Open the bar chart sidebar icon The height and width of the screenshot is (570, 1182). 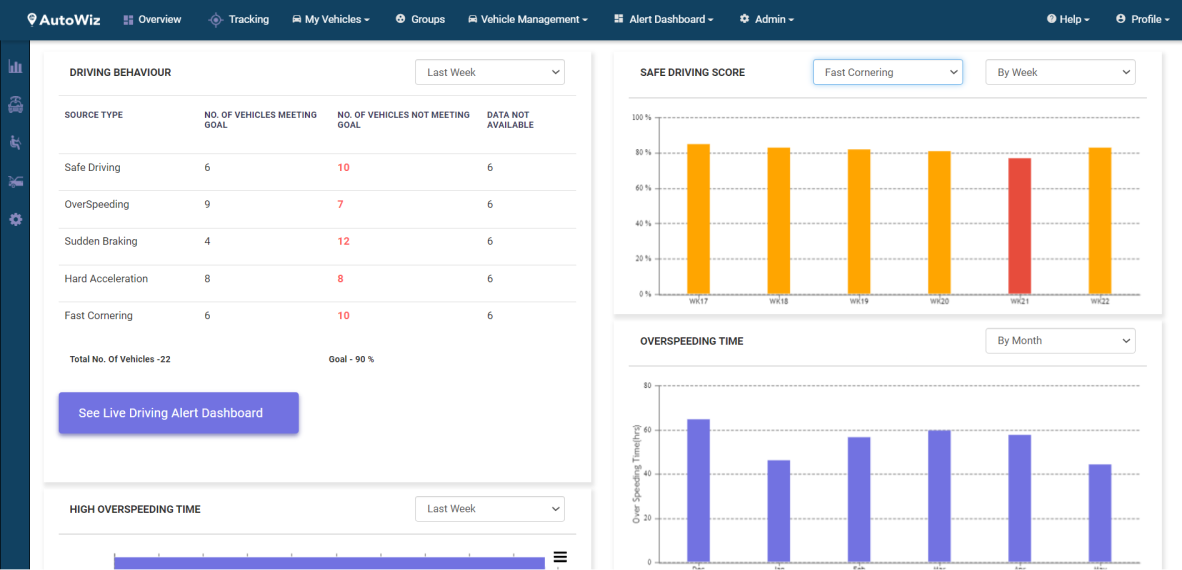[x=15, y=67]
